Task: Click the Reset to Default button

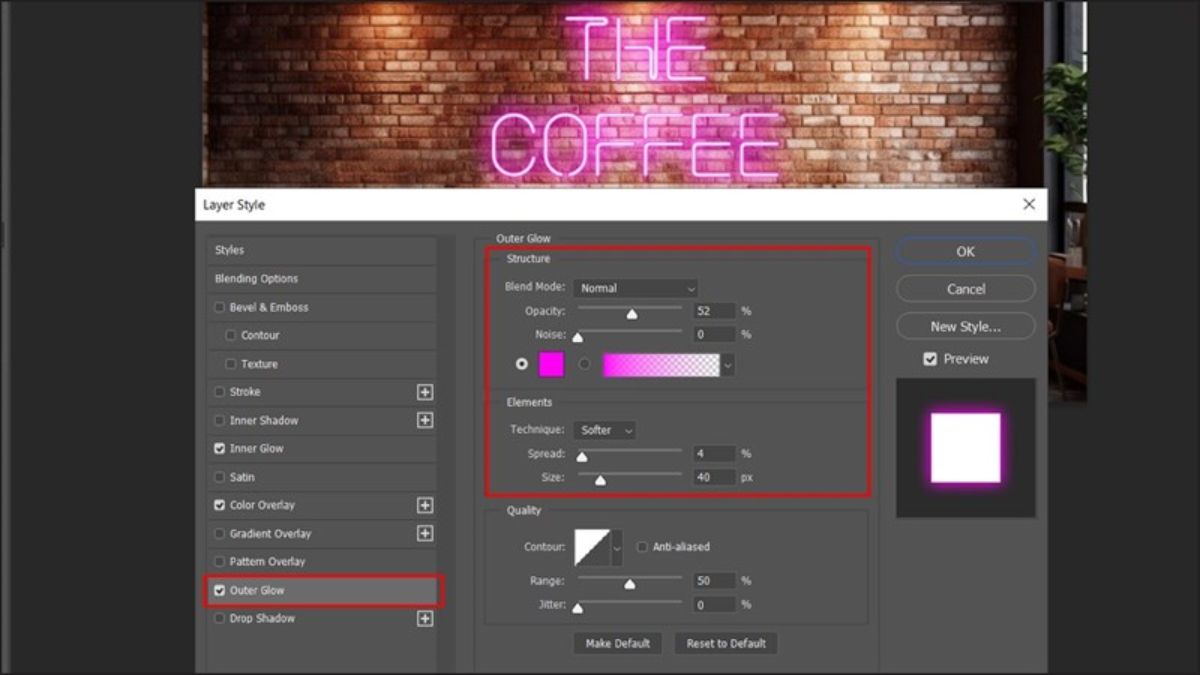Action: [726, 643]
